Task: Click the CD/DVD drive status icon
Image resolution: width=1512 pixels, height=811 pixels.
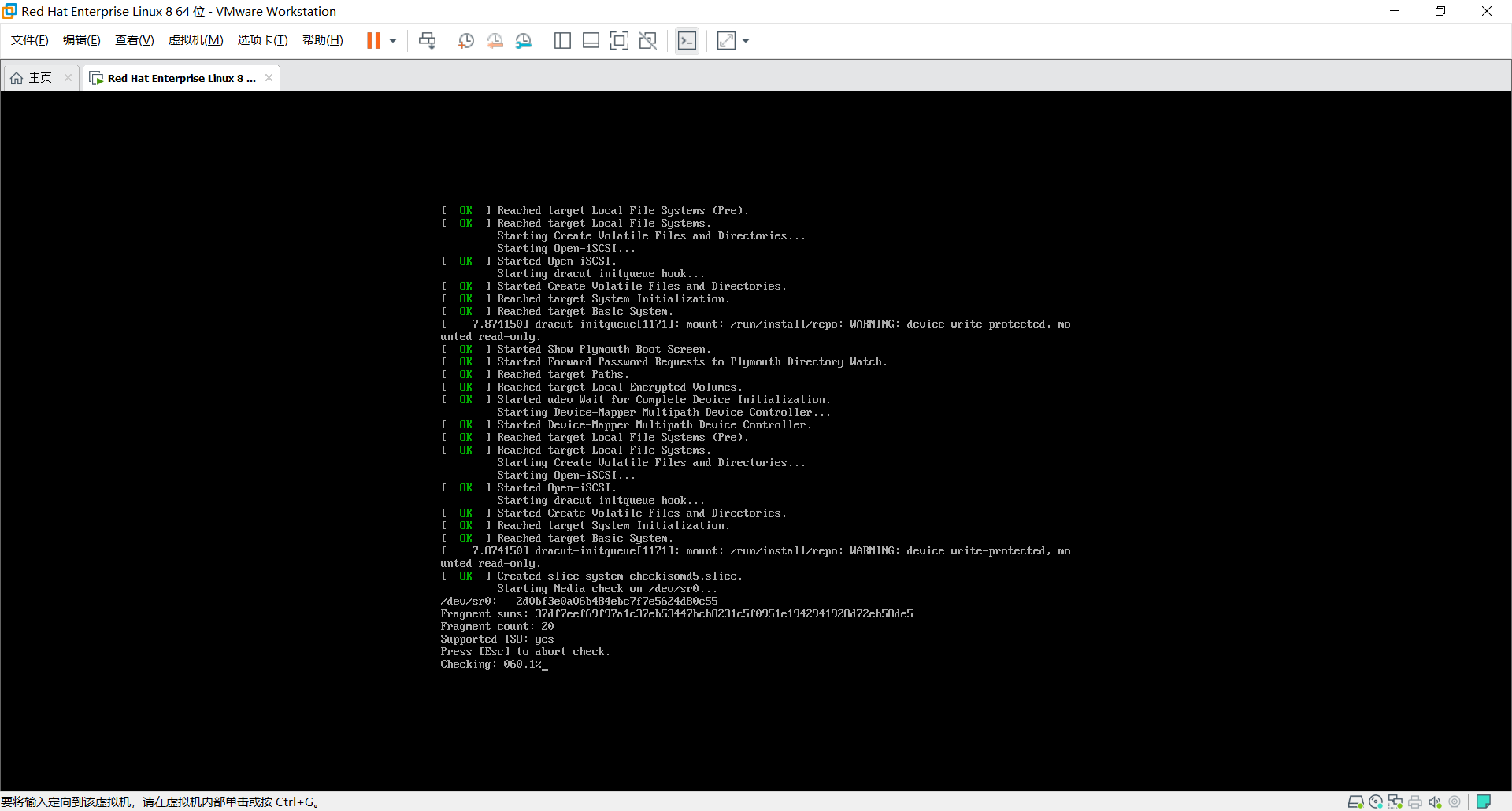Action: [x=1376, y=802]
